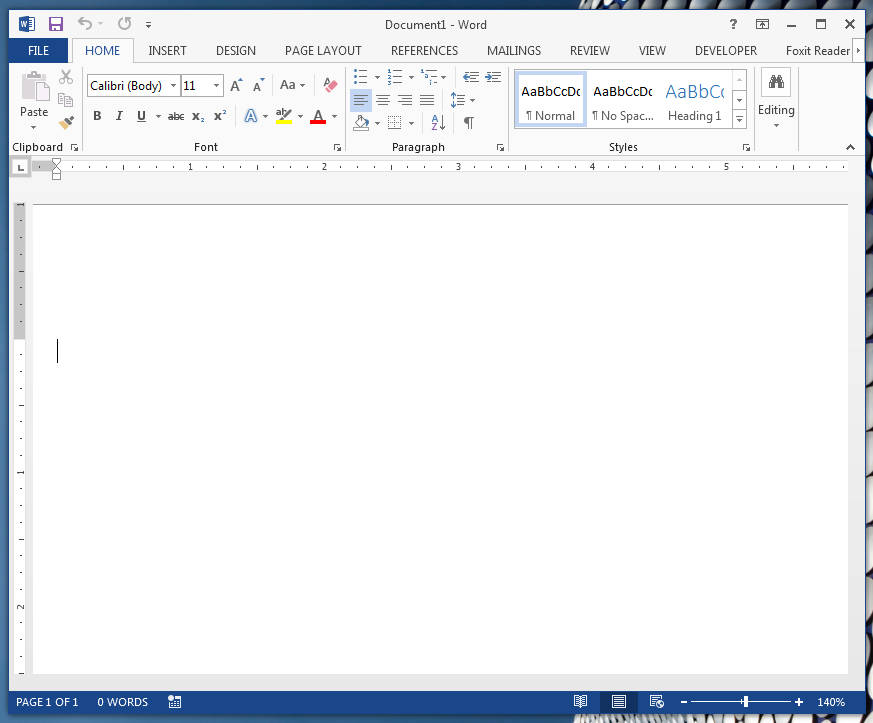Click the Paste clipboard icon
The height and width of the screenshot is (723, 873).
35,86
